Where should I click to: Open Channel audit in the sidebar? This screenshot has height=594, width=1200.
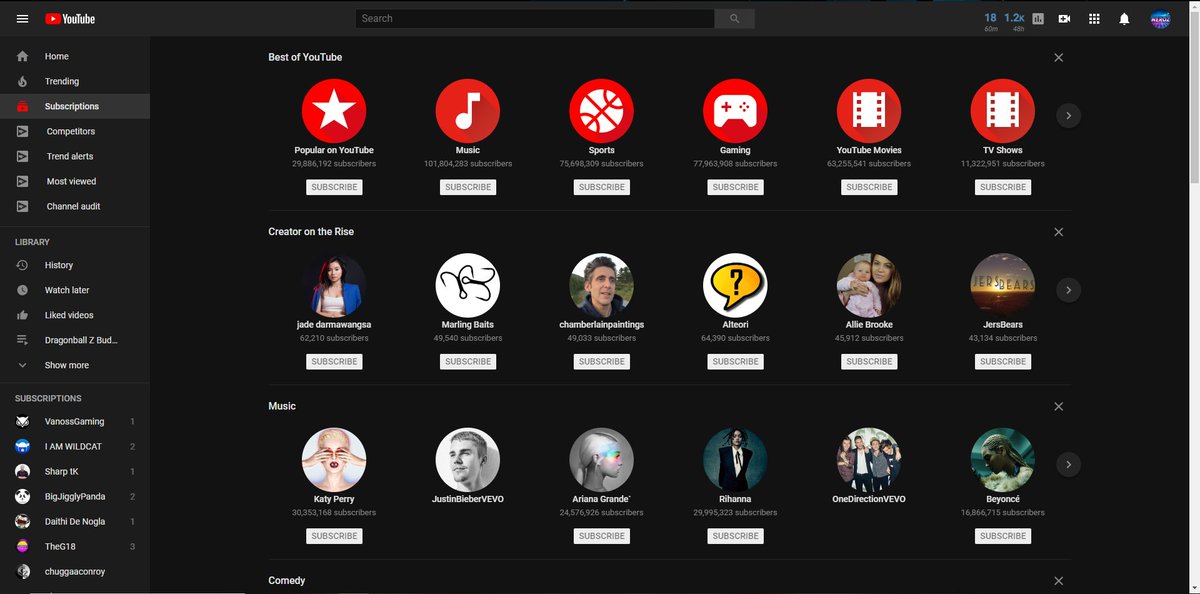tap(75, 206)
